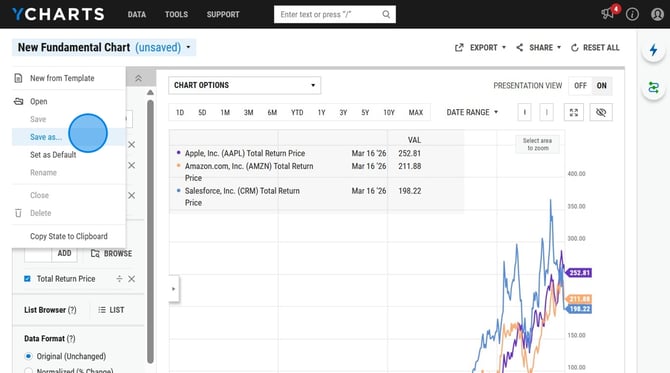Click the fullscreen expand chart icon
Screen dimensions: 670x373
point(573,112)
